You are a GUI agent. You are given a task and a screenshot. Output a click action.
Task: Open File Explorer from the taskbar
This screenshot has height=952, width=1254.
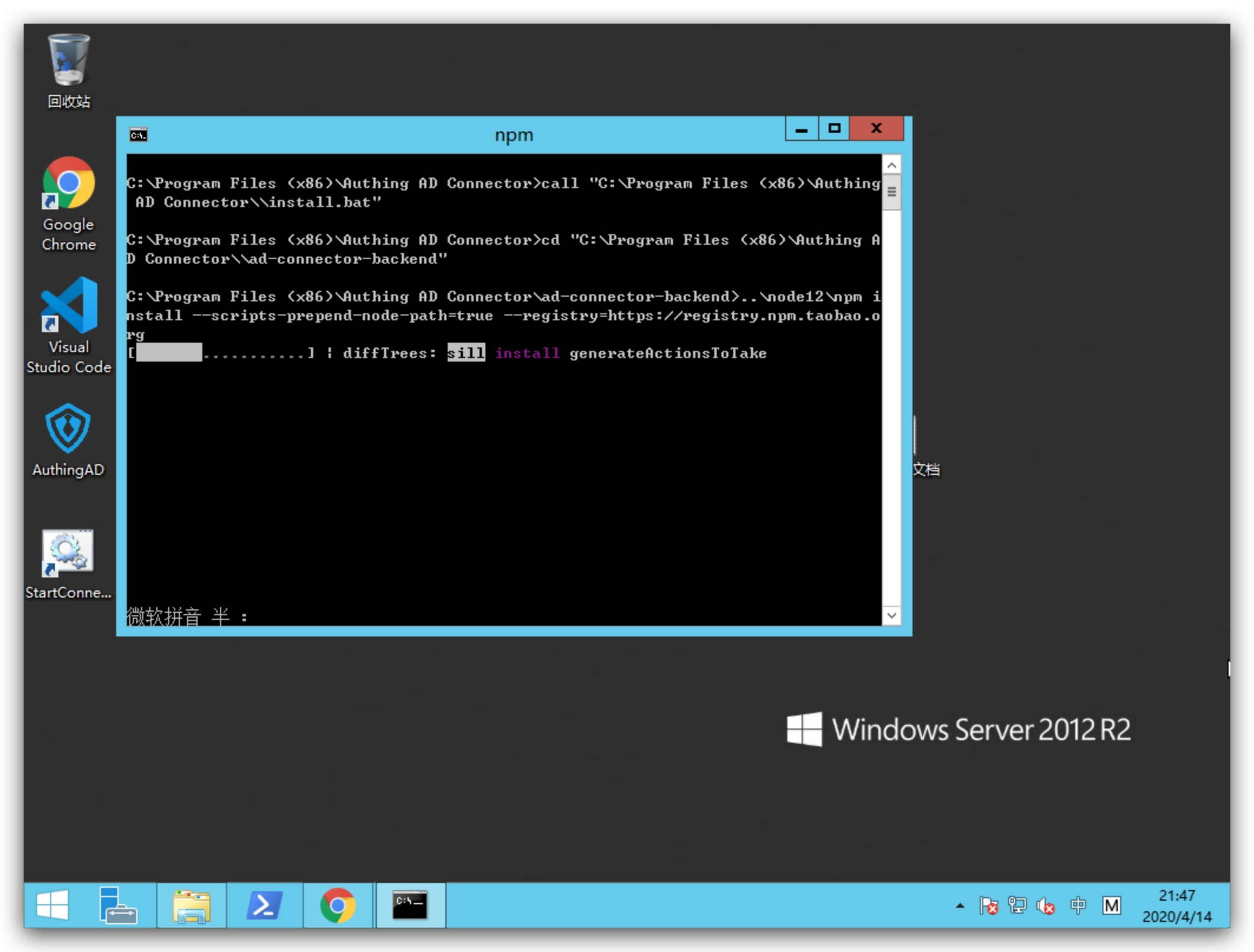191,905
